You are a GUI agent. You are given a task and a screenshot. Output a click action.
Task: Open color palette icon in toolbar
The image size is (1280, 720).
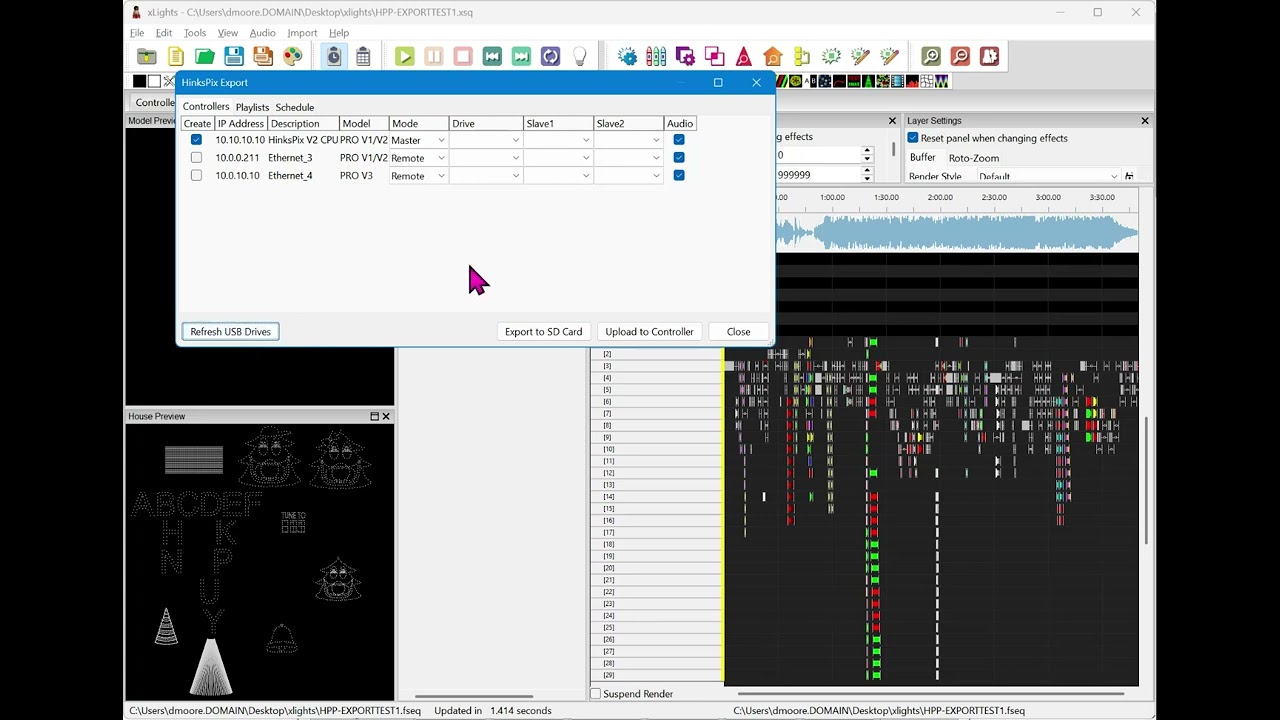[292, 57]
